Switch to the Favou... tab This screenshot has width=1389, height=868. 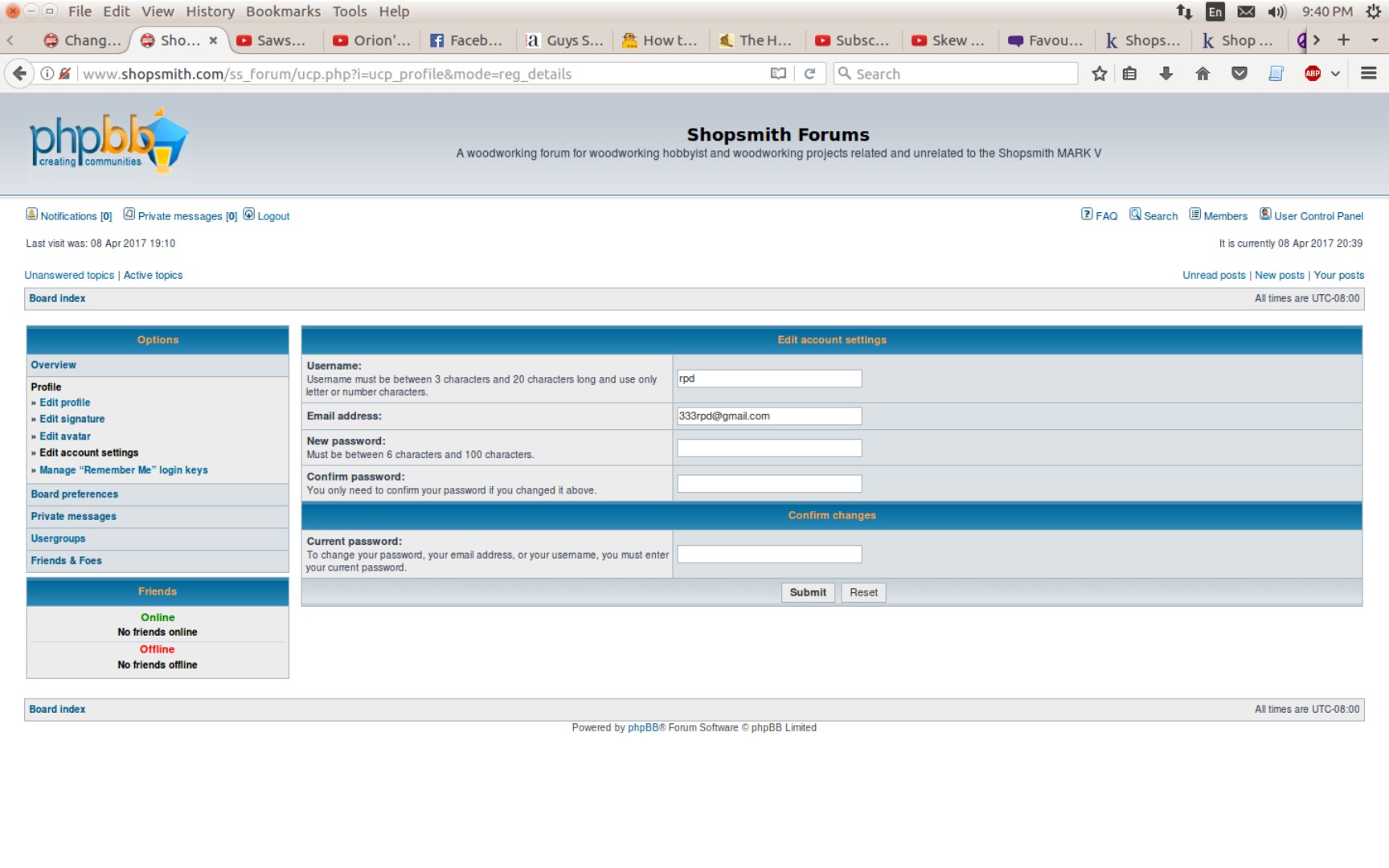pos(1047,40)
